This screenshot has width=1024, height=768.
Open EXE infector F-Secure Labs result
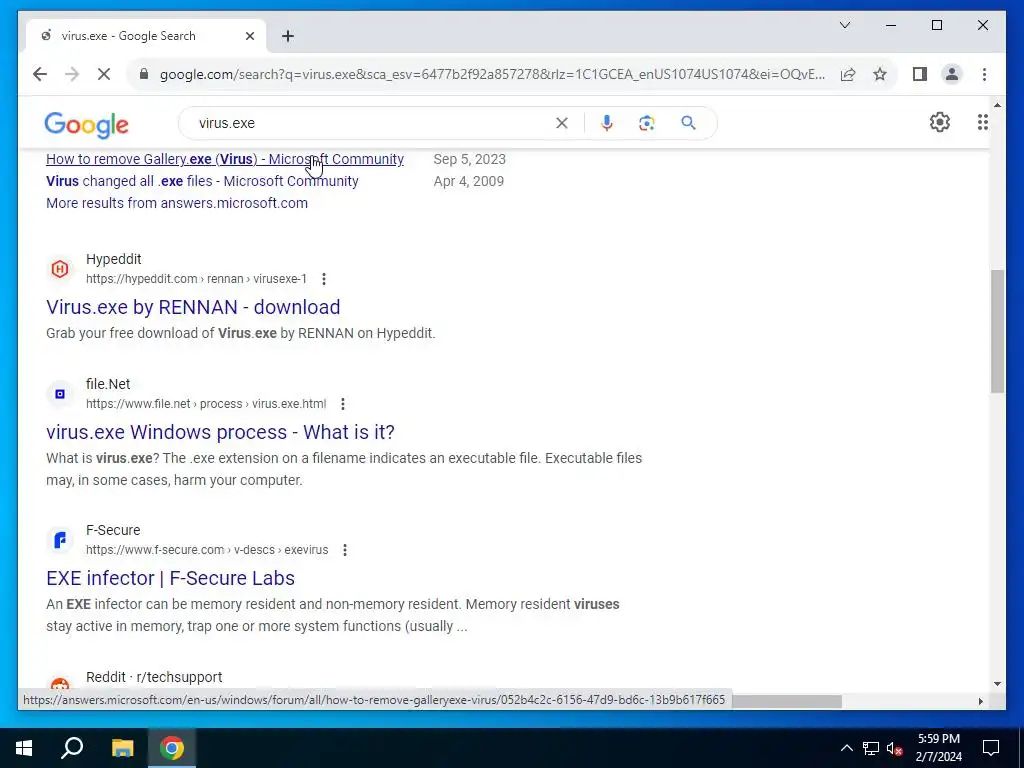(x=170, y=578)
